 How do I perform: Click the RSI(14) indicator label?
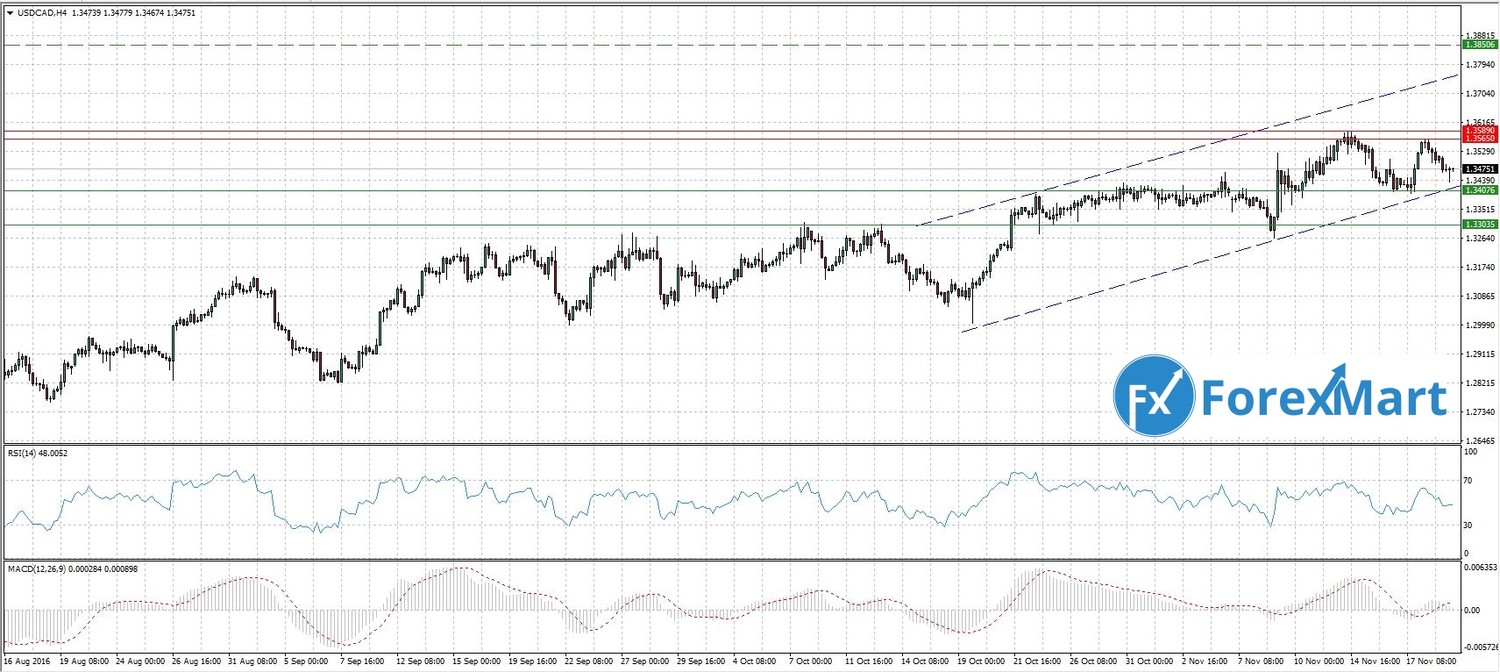[24, 453]
